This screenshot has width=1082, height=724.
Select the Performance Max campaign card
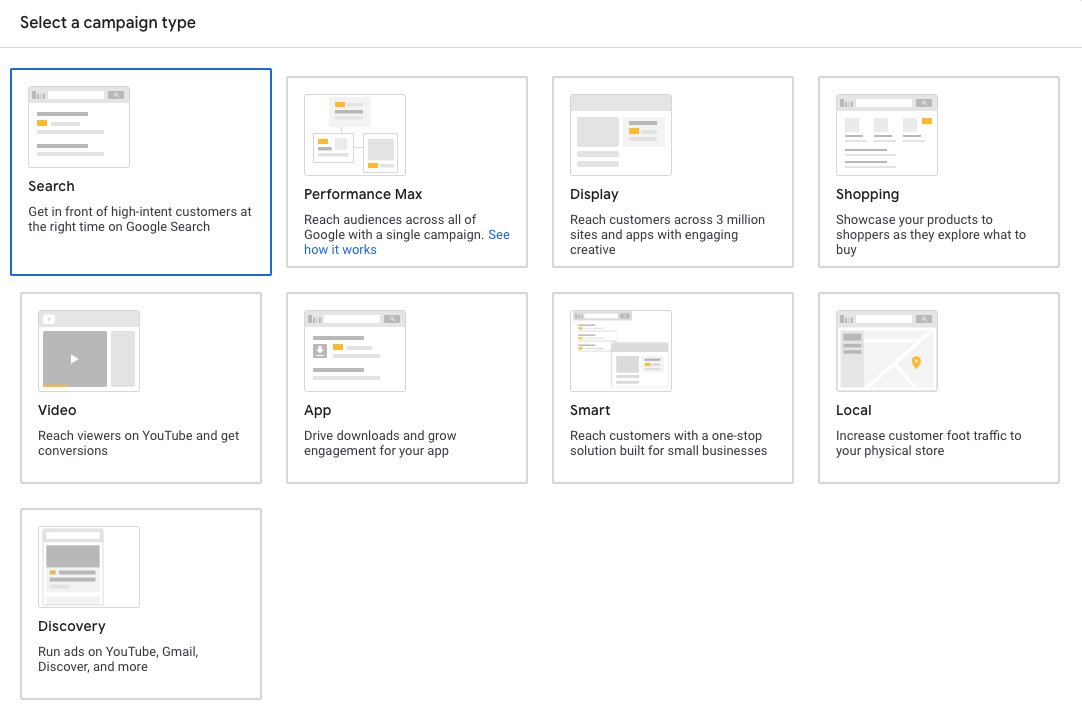pyautogui.click(x=406, y=170)
